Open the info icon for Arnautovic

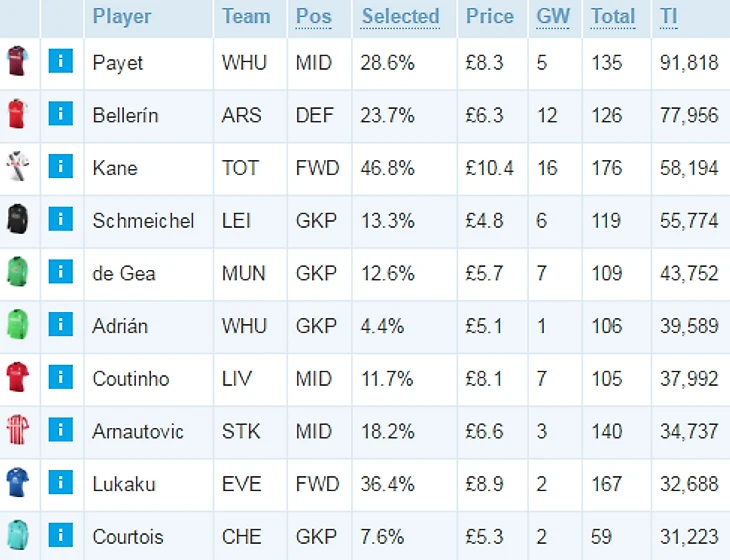pyautogui.click(x=61, y=429)
